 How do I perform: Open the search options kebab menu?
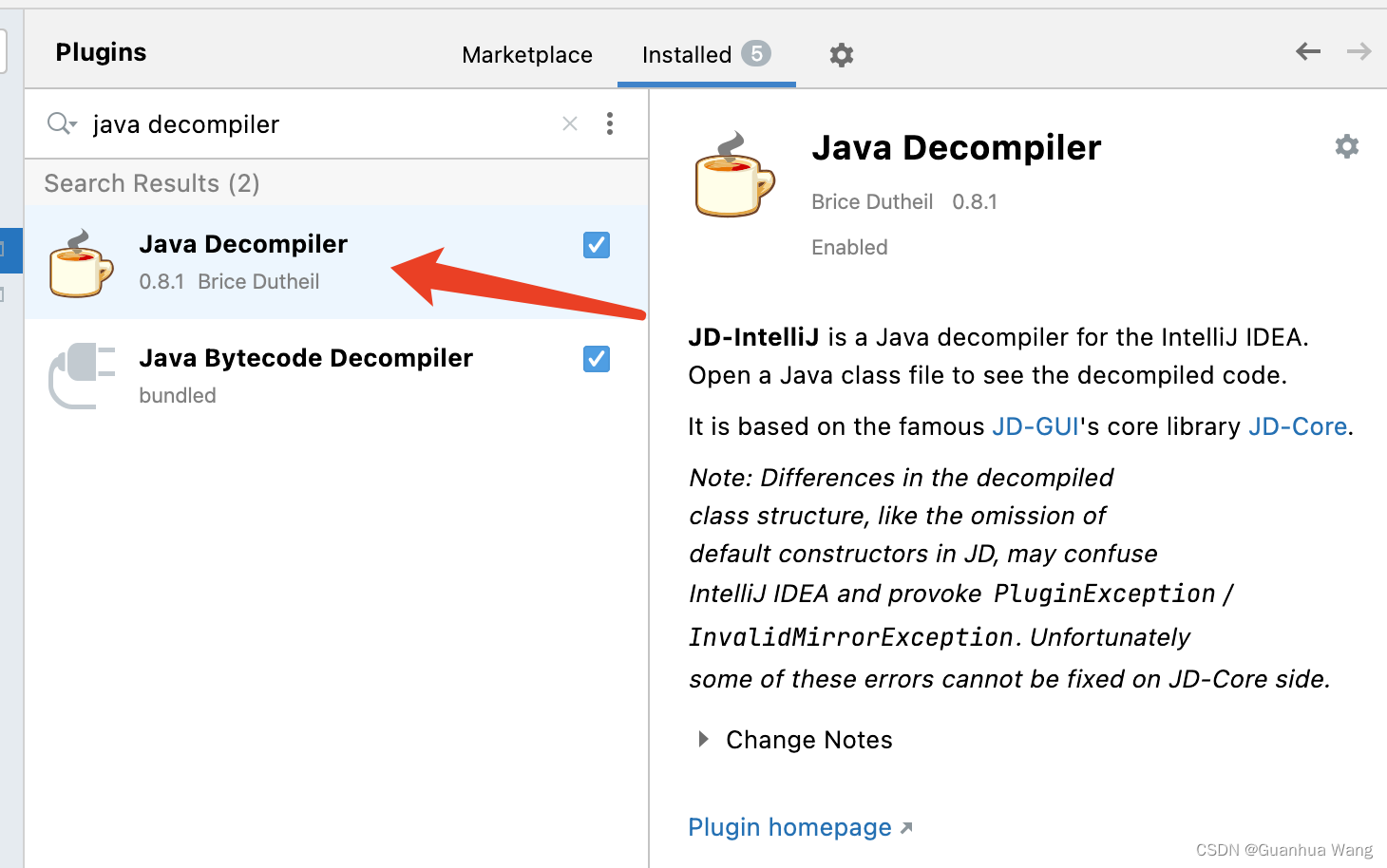tap(610, 123)
